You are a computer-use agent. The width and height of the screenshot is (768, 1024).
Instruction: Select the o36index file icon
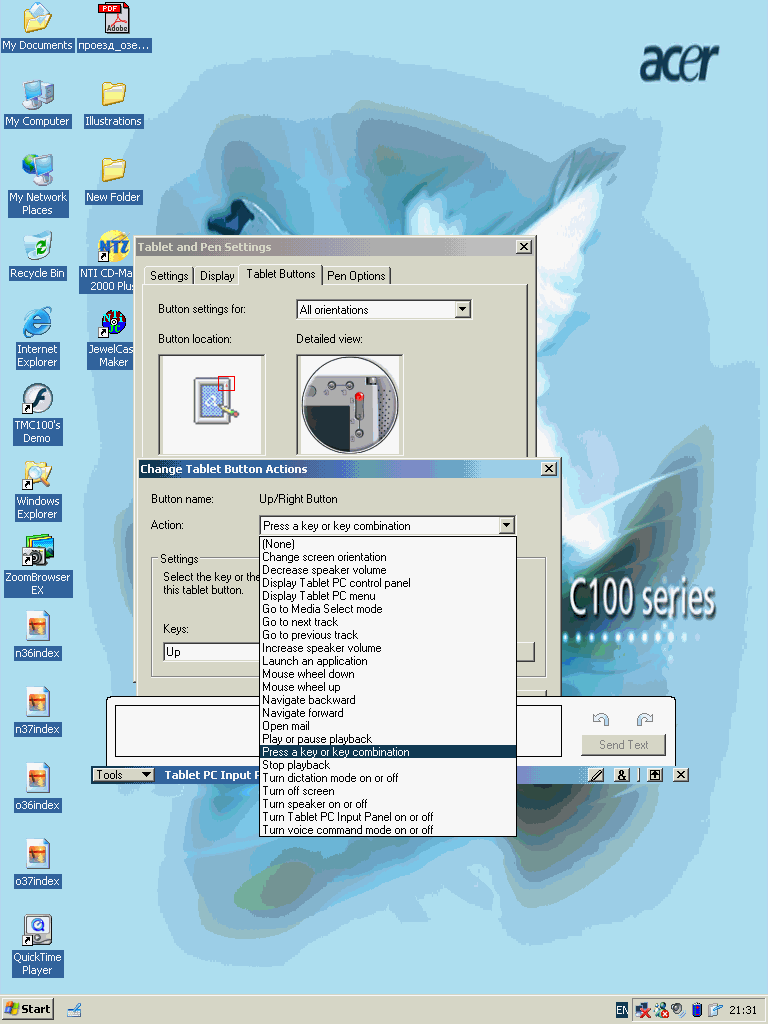37,778
